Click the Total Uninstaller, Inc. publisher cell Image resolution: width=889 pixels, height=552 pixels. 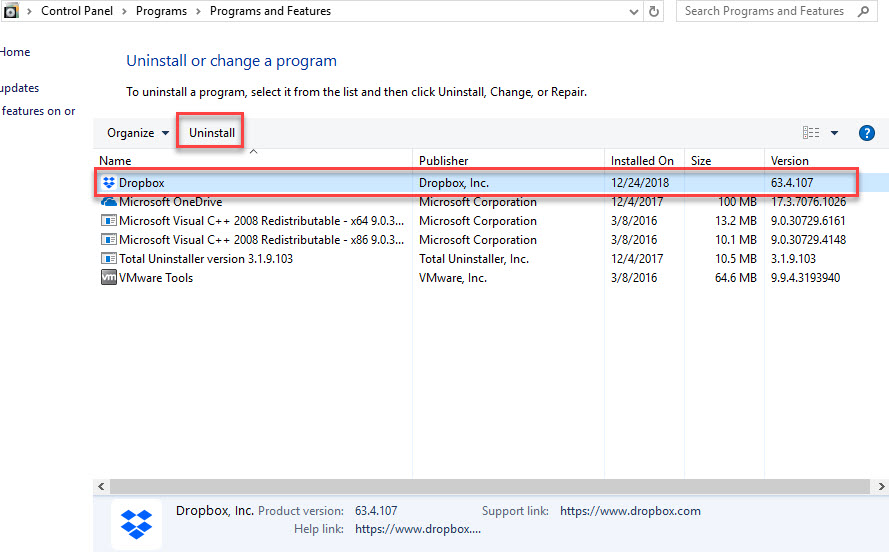(473, 258)
